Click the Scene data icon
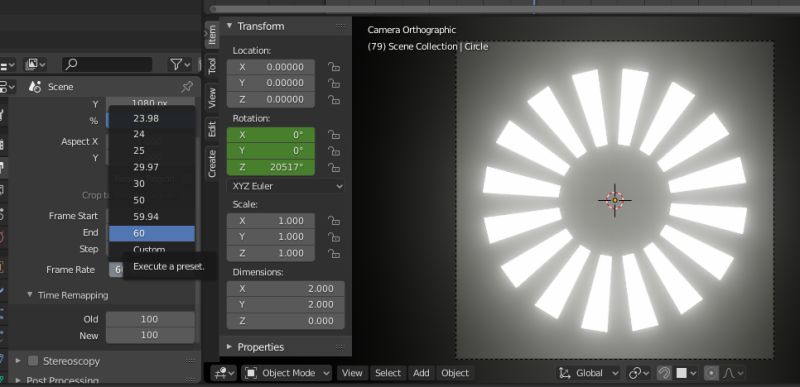Screen dimensions: 800x387 coord(35,87)
